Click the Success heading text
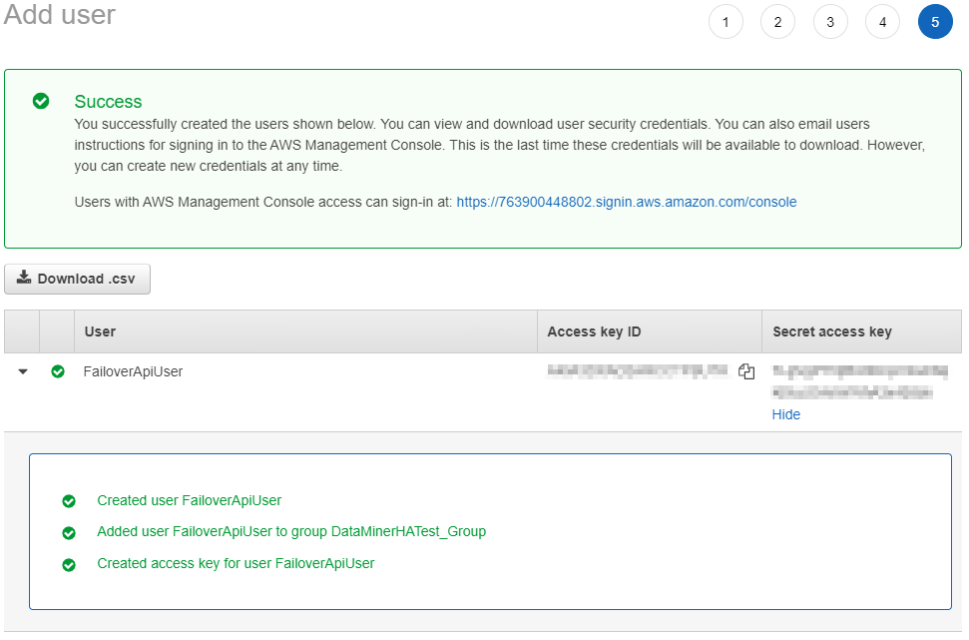 (x=108, y=101)
